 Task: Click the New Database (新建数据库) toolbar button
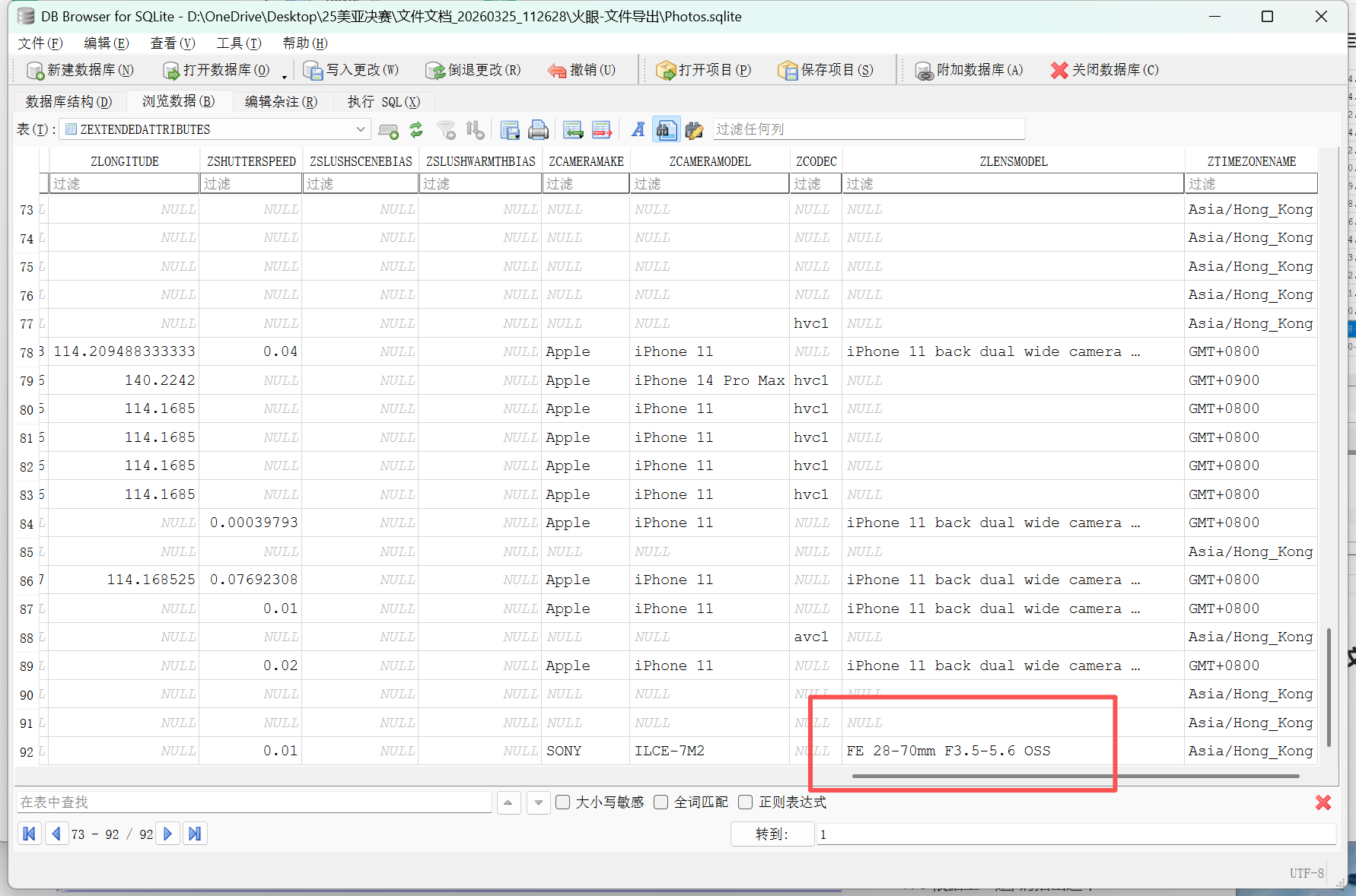pyautogui.click(x=80, y=70)
